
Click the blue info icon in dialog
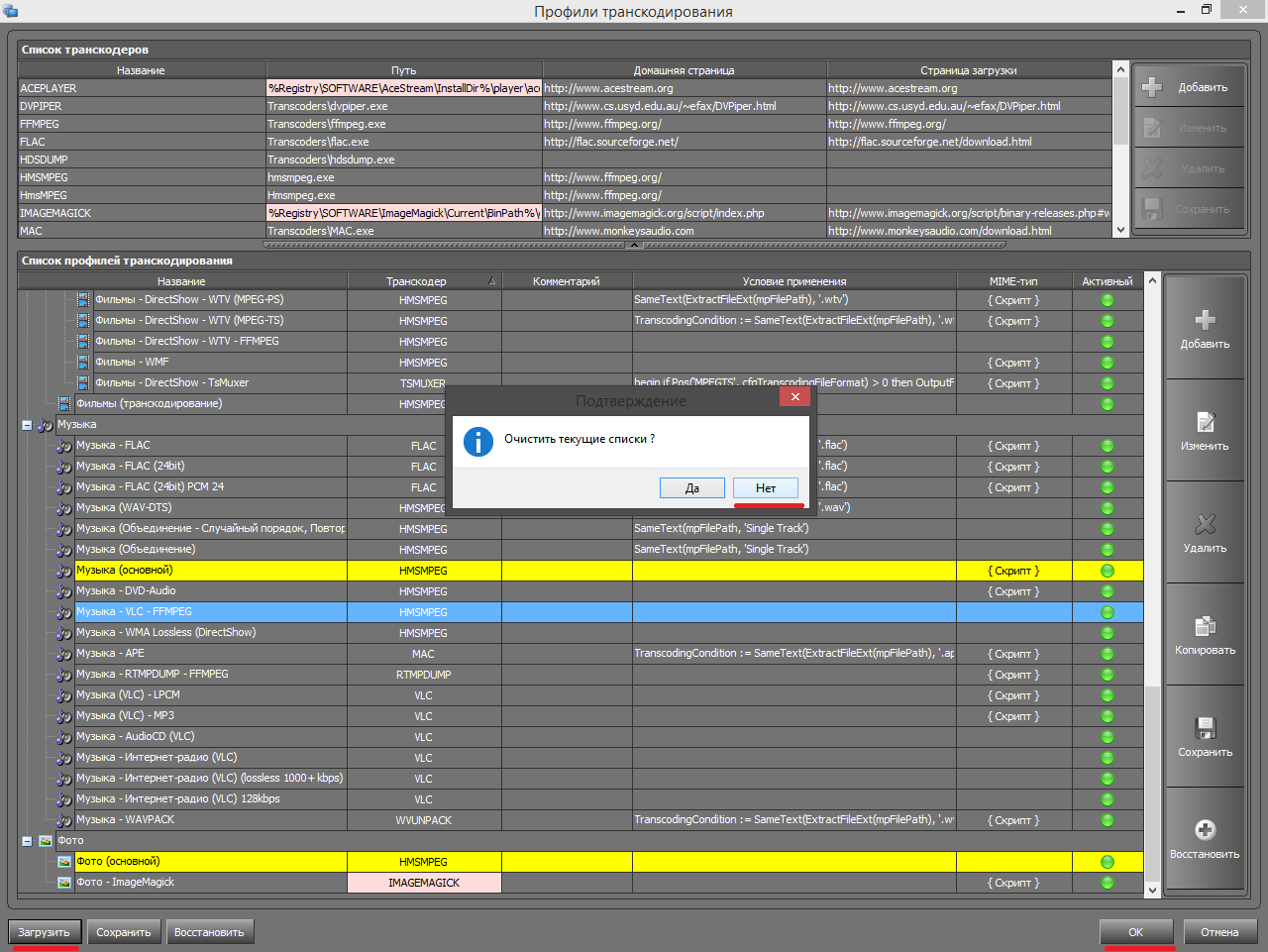[478, 442]
